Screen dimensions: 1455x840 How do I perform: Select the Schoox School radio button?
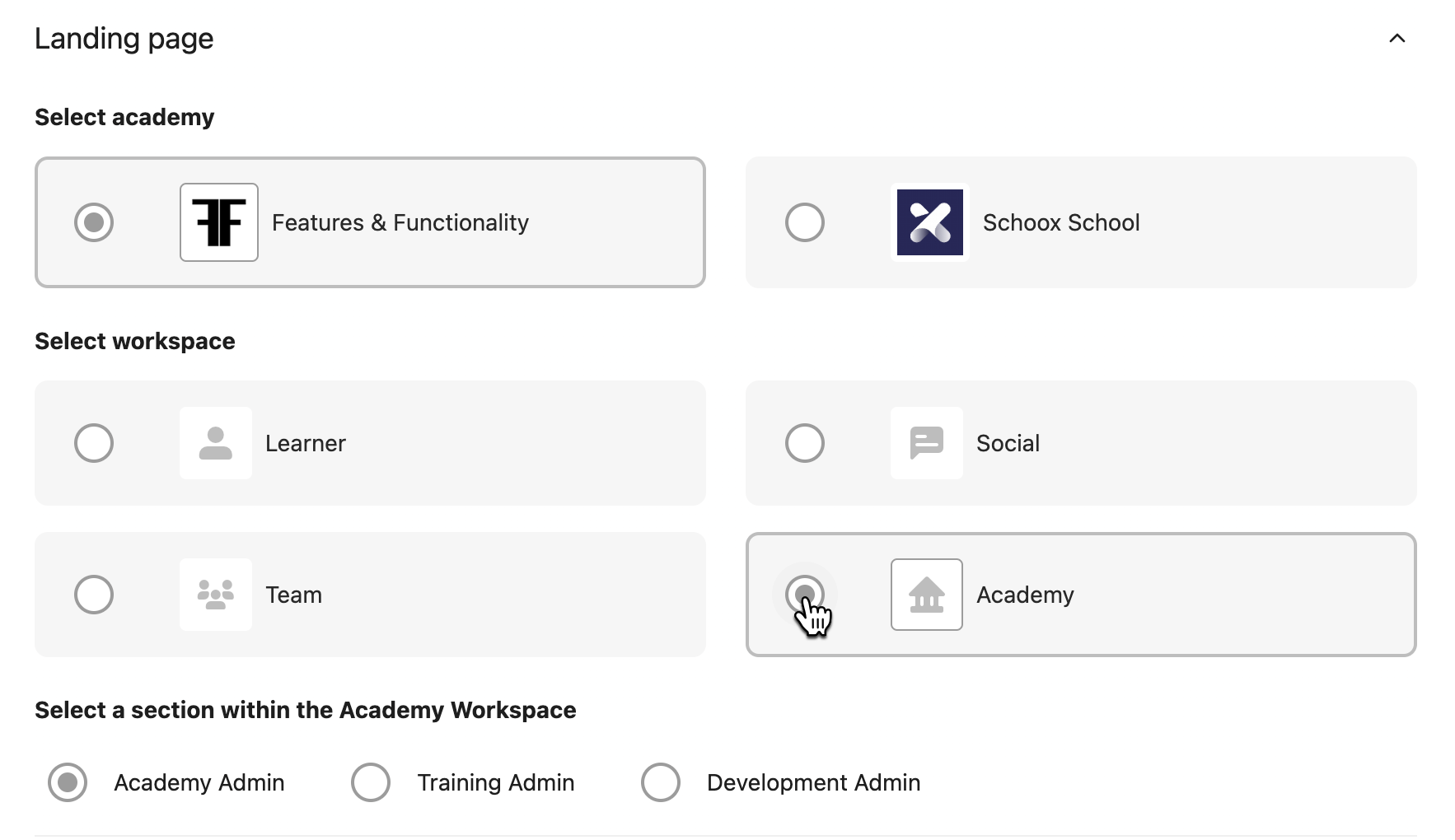(805, 222)
